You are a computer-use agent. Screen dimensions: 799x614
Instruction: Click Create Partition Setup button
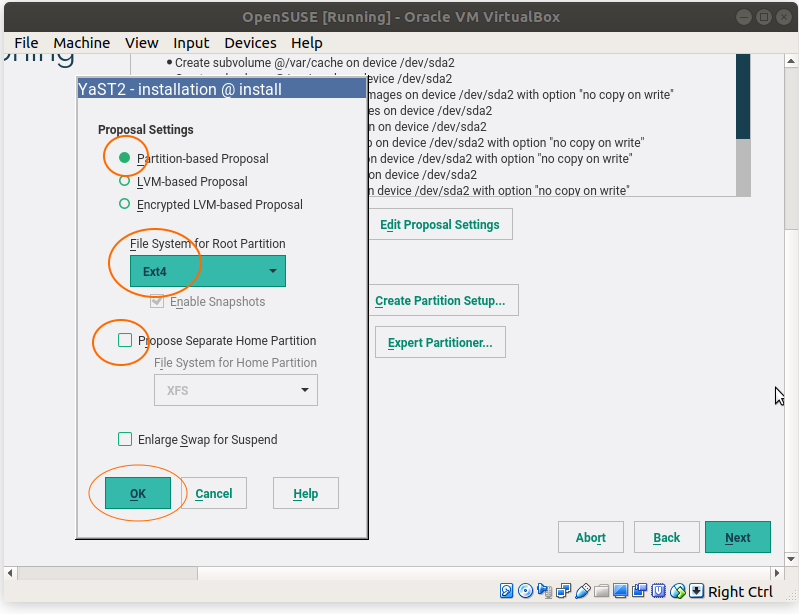pos(440,300)
